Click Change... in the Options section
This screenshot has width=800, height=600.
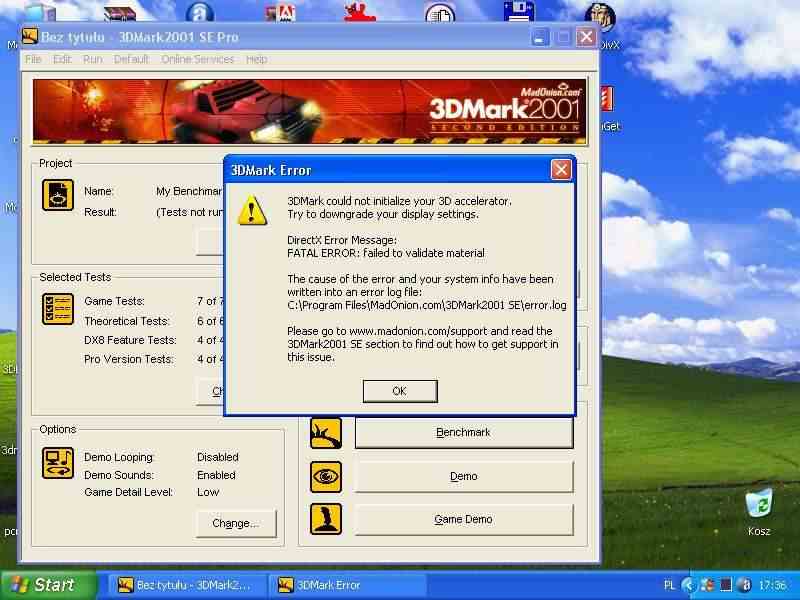pos(236,523)
